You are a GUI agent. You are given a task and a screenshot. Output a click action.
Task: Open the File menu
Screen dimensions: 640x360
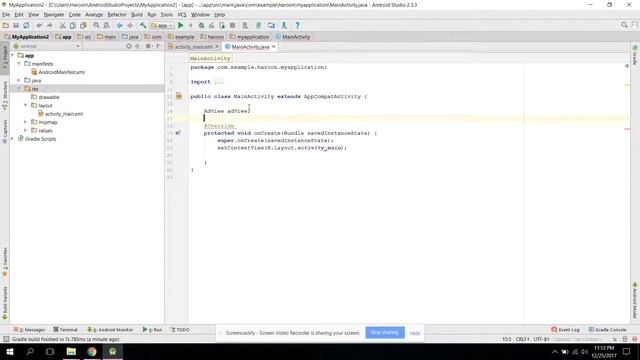(6, 15)
